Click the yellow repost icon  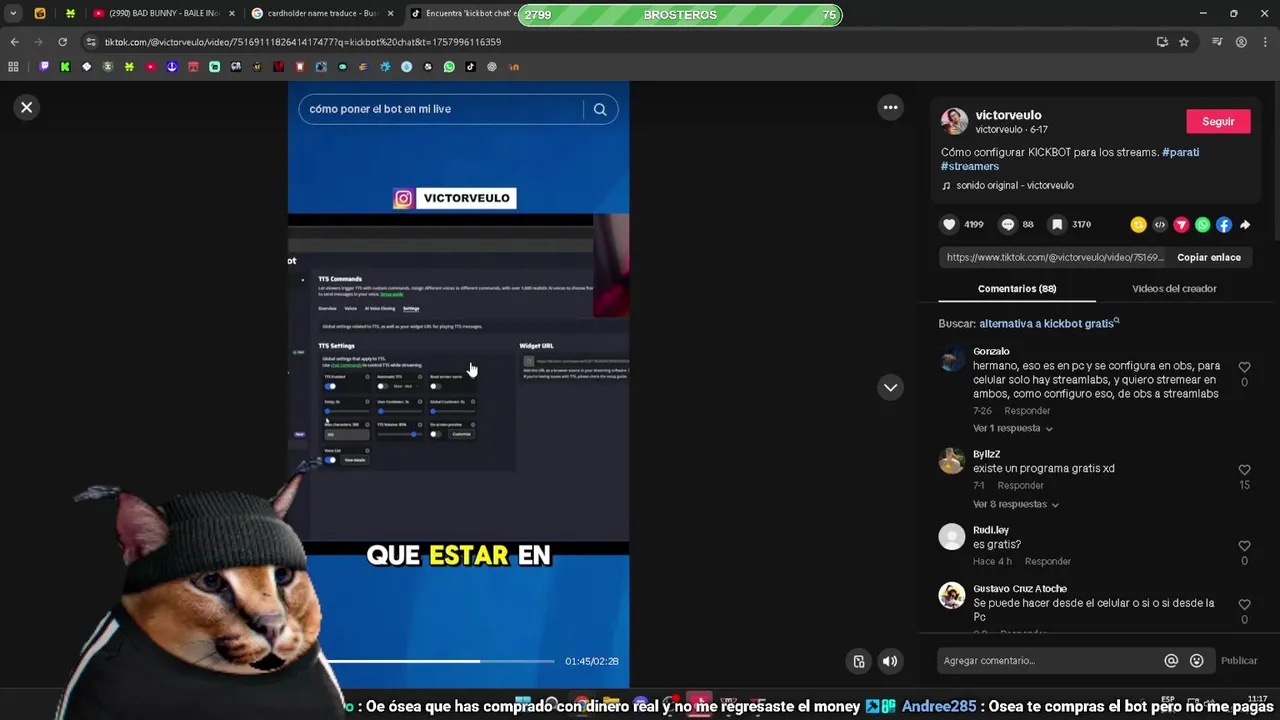pyautogui.click(x=1138, y=225)
